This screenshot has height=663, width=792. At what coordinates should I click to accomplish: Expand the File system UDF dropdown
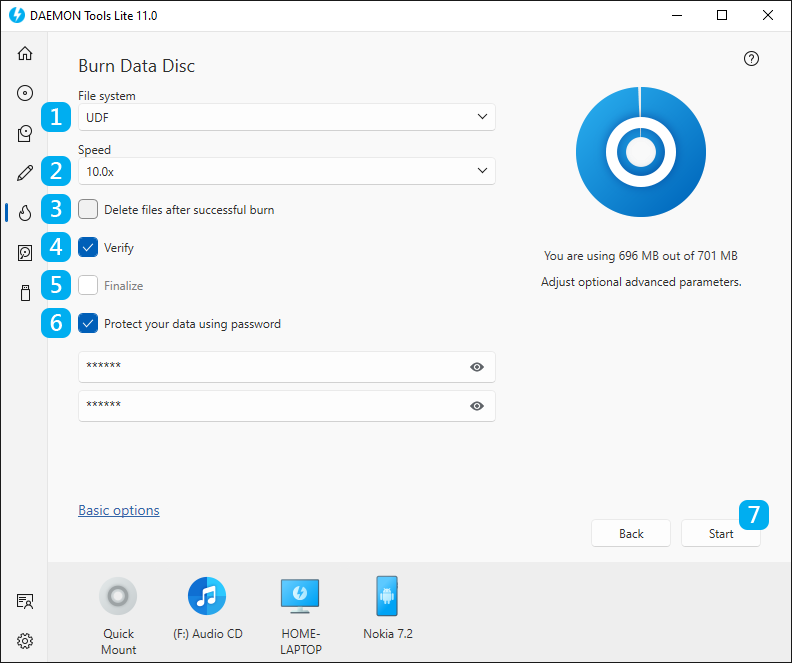(x=286, y=117)
